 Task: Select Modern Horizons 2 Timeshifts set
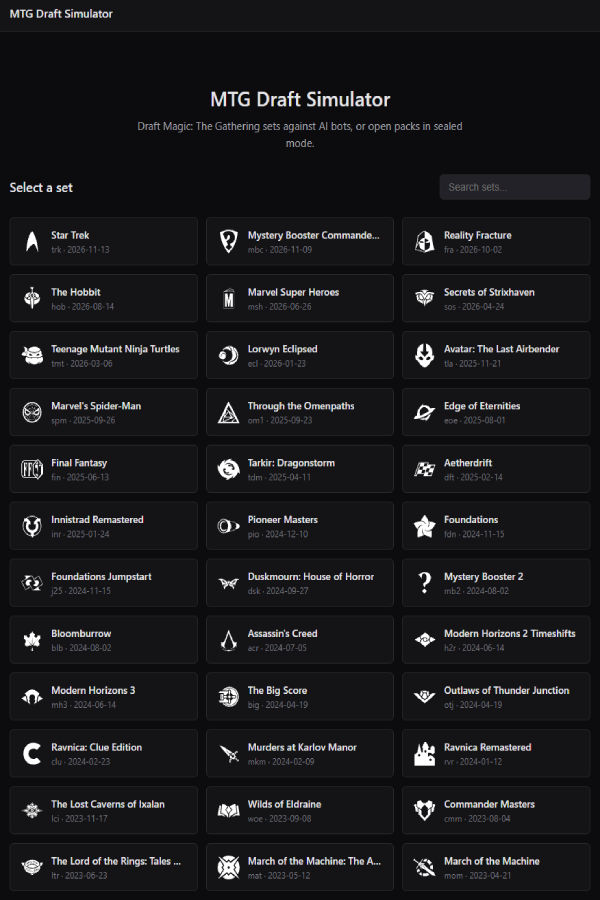496,639
